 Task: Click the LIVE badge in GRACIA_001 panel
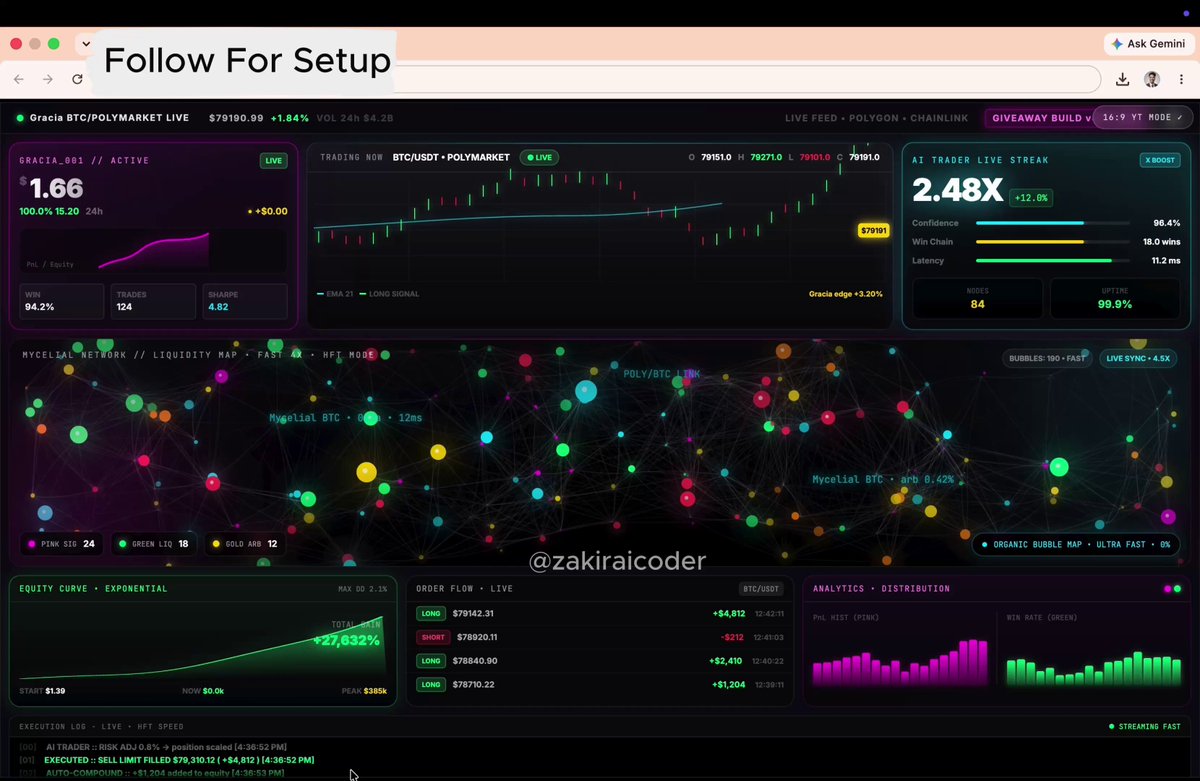(272, 160)
